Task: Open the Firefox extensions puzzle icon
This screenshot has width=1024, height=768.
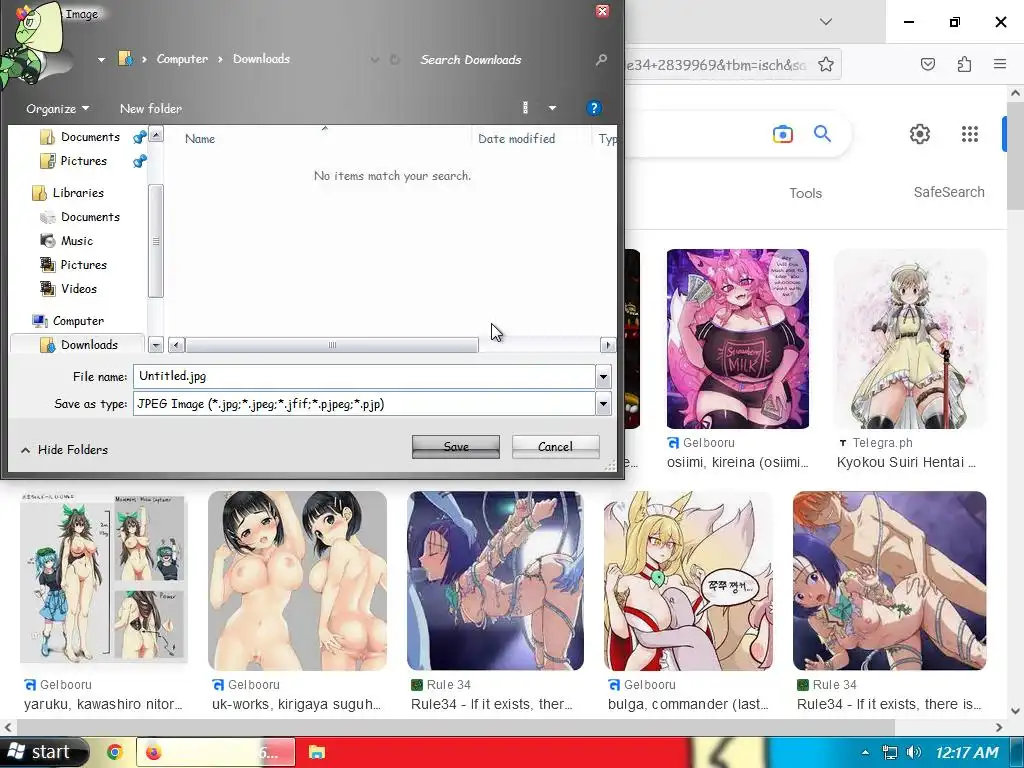Action: click(x=964, y=64)
